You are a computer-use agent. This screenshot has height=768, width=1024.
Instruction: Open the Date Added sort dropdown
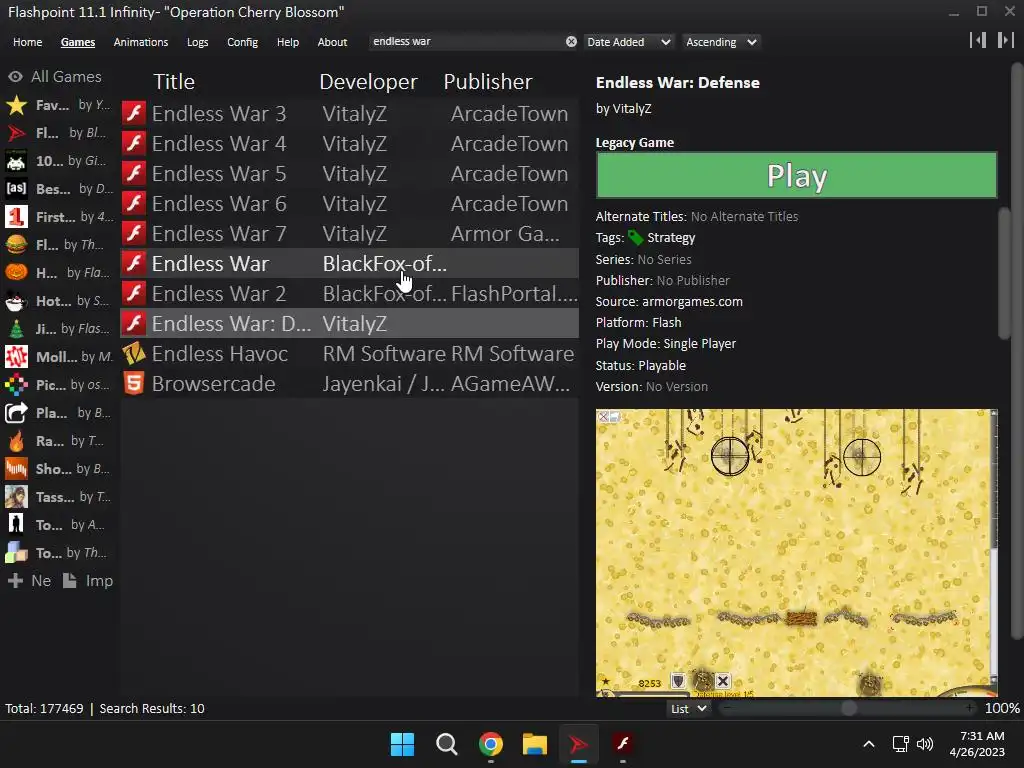click(x=628, y=42)
